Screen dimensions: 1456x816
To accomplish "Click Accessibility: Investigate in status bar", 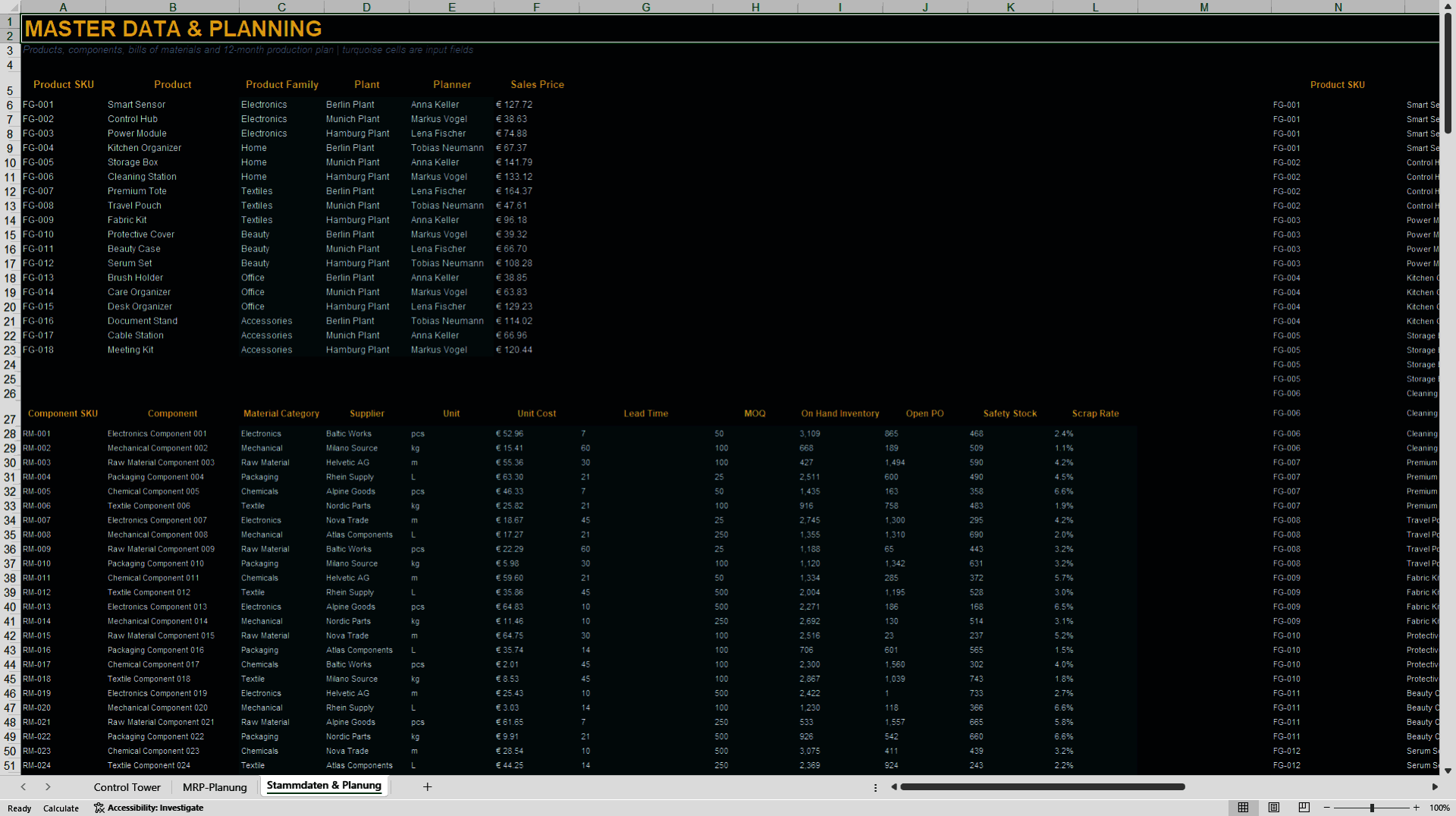I will tap(149, 808).
